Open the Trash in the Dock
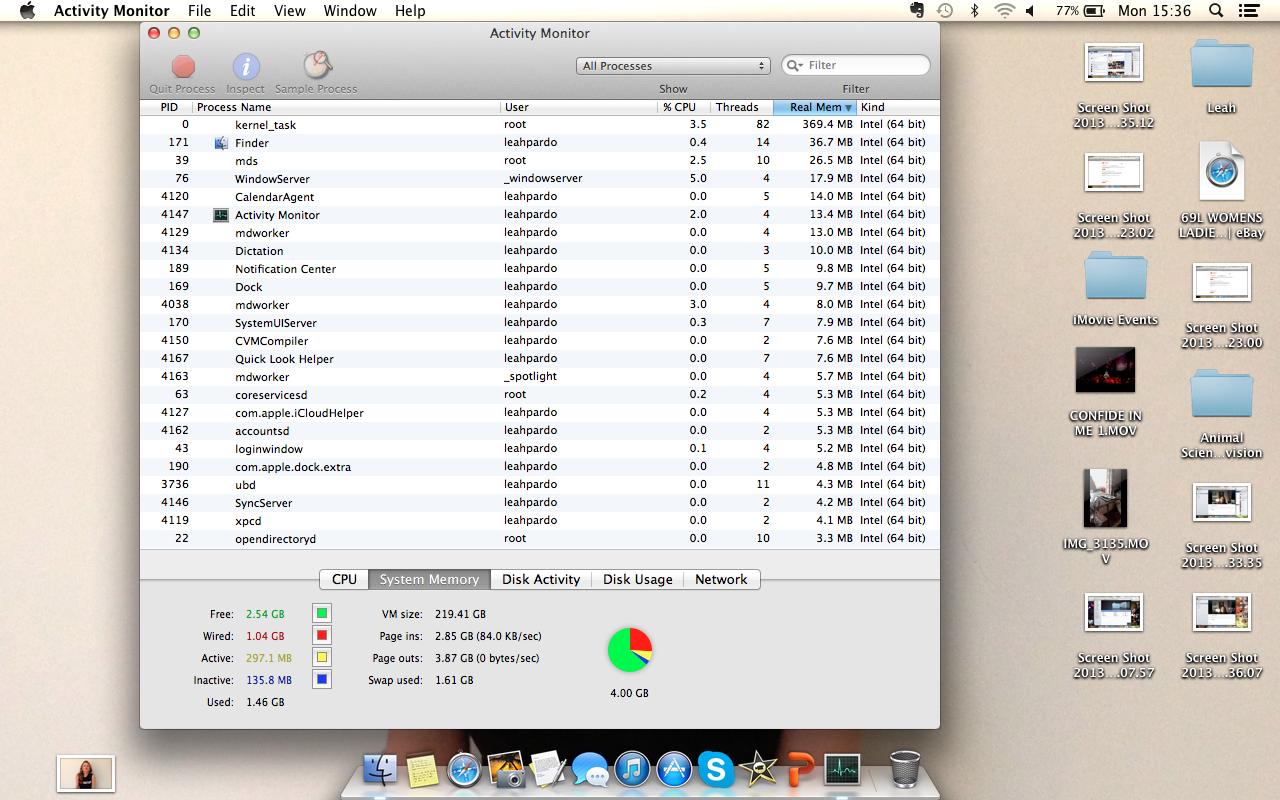The image size is (1280, 800). (x=905, y=769)
